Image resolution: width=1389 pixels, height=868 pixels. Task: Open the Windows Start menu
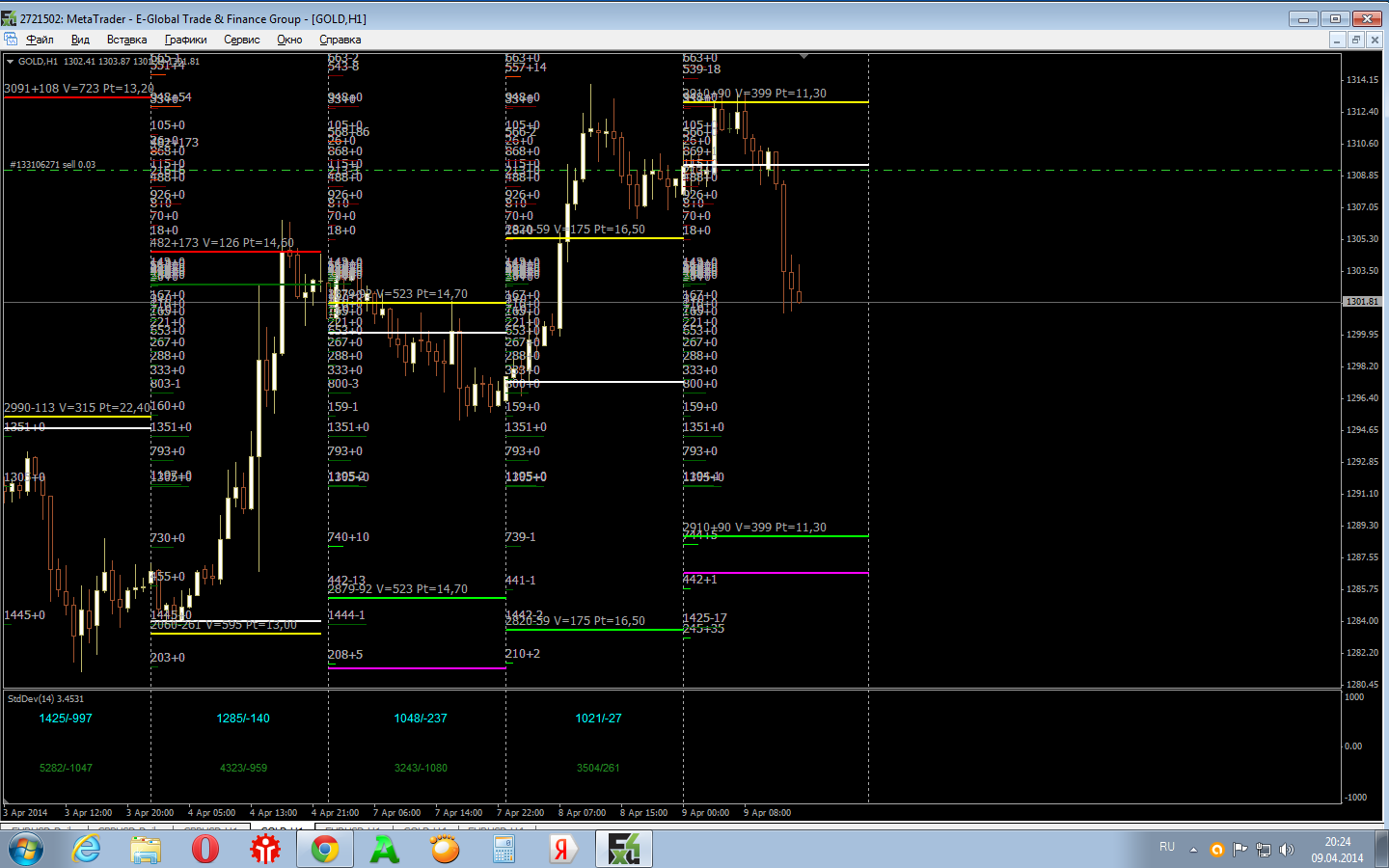(x=26, y=850)
